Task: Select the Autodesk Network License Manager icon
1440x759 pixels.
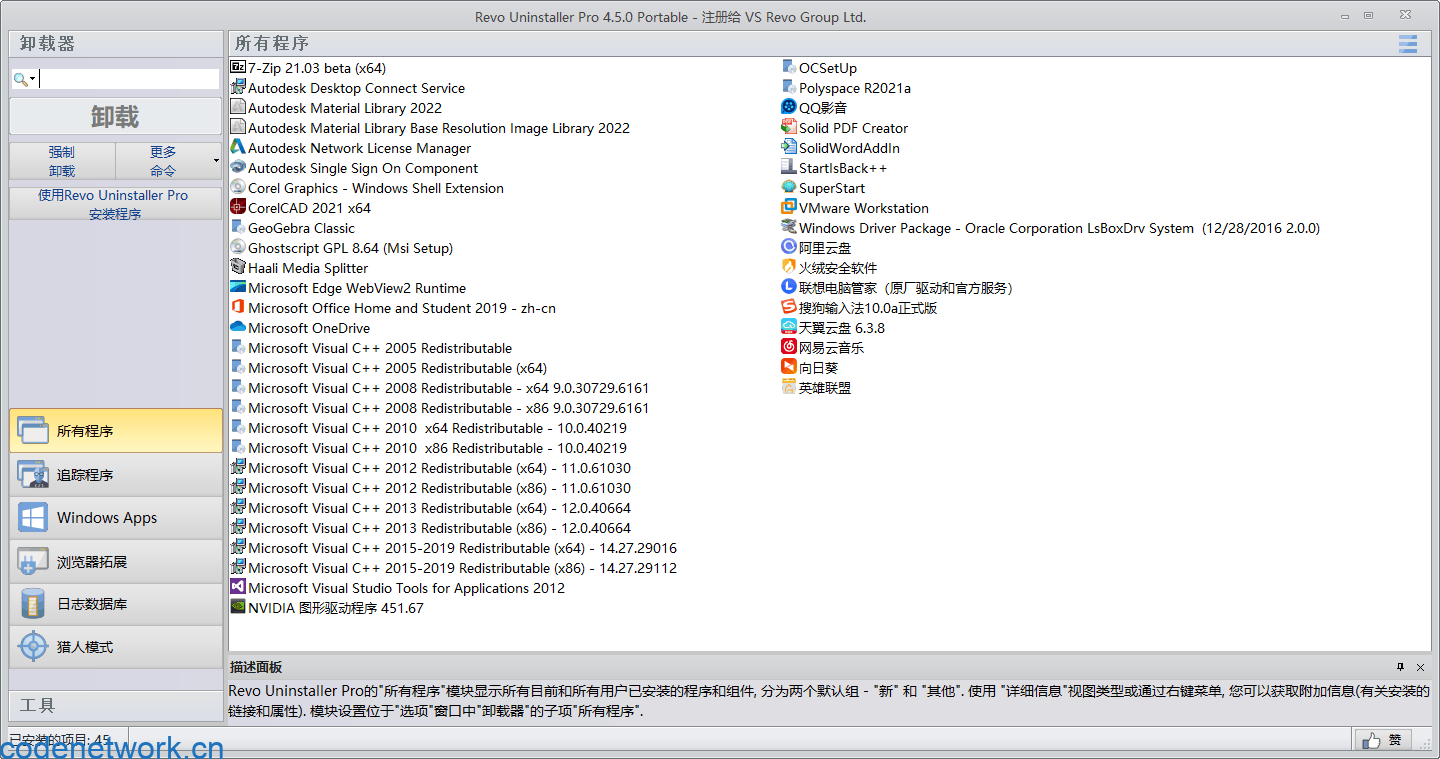Action: coord(238,148)
